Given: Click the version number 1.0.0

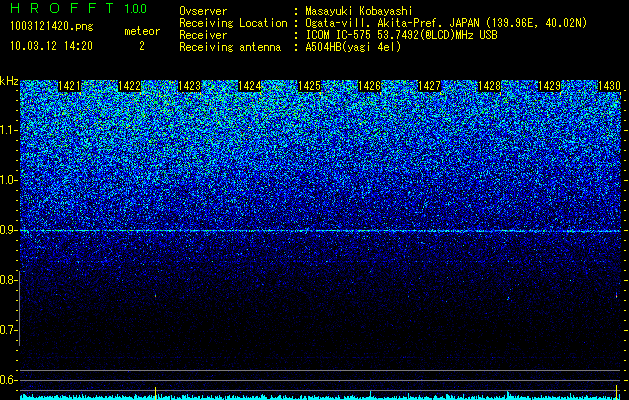Looking at the screenshot, I should [x=136, y=8].
